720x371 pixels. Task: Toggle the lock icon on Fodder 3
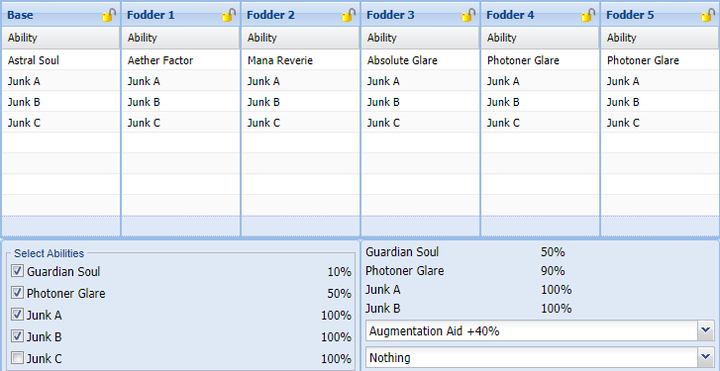tap(468, 15)
